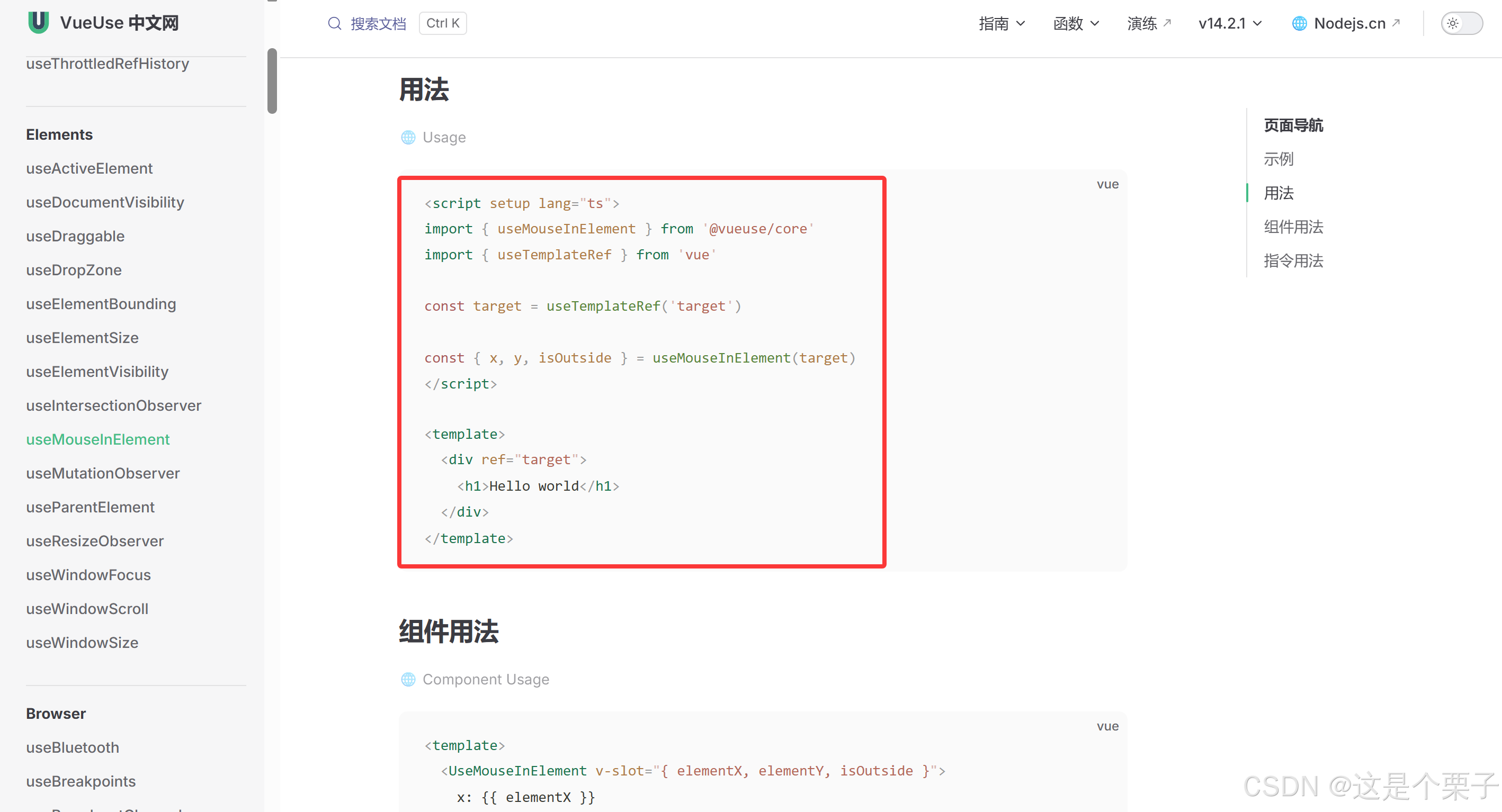Image resolution: width=1502 pixels, height=812 pixels.
Task: Jump to 组件用法 in page navigation
Action: (1293, 227)
